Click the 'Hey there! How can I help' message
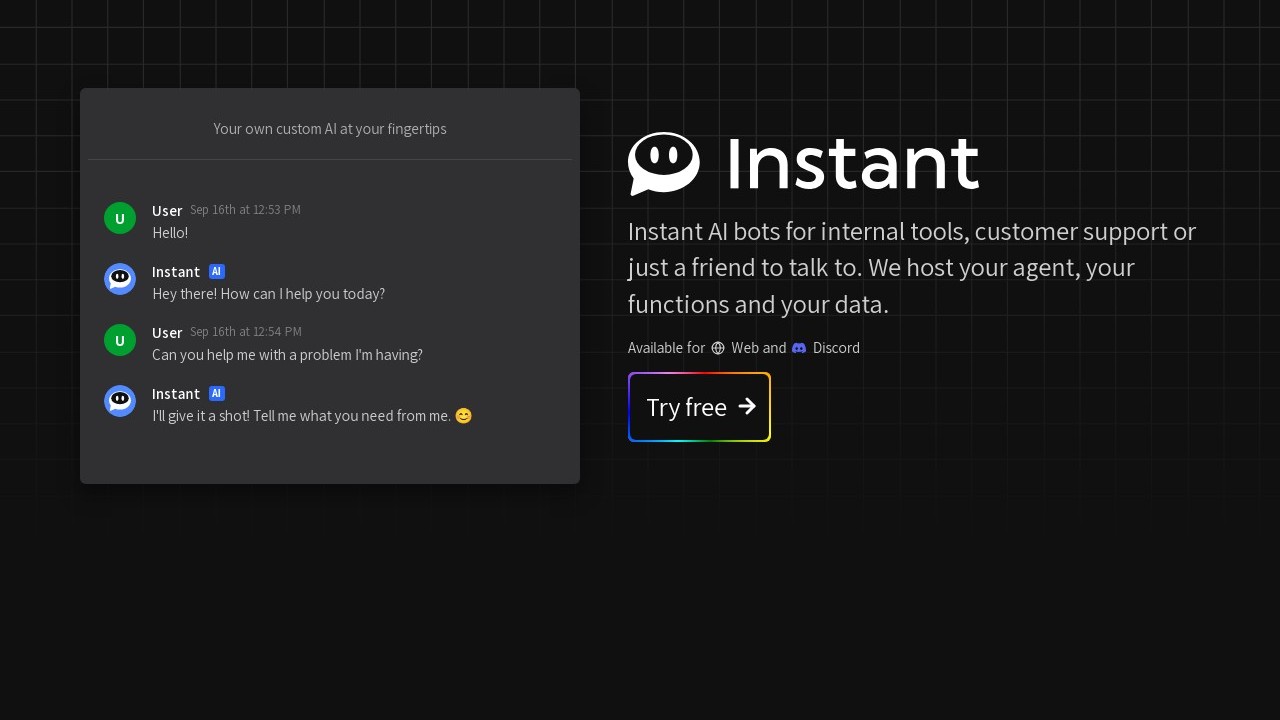 [x=268, y=294]
